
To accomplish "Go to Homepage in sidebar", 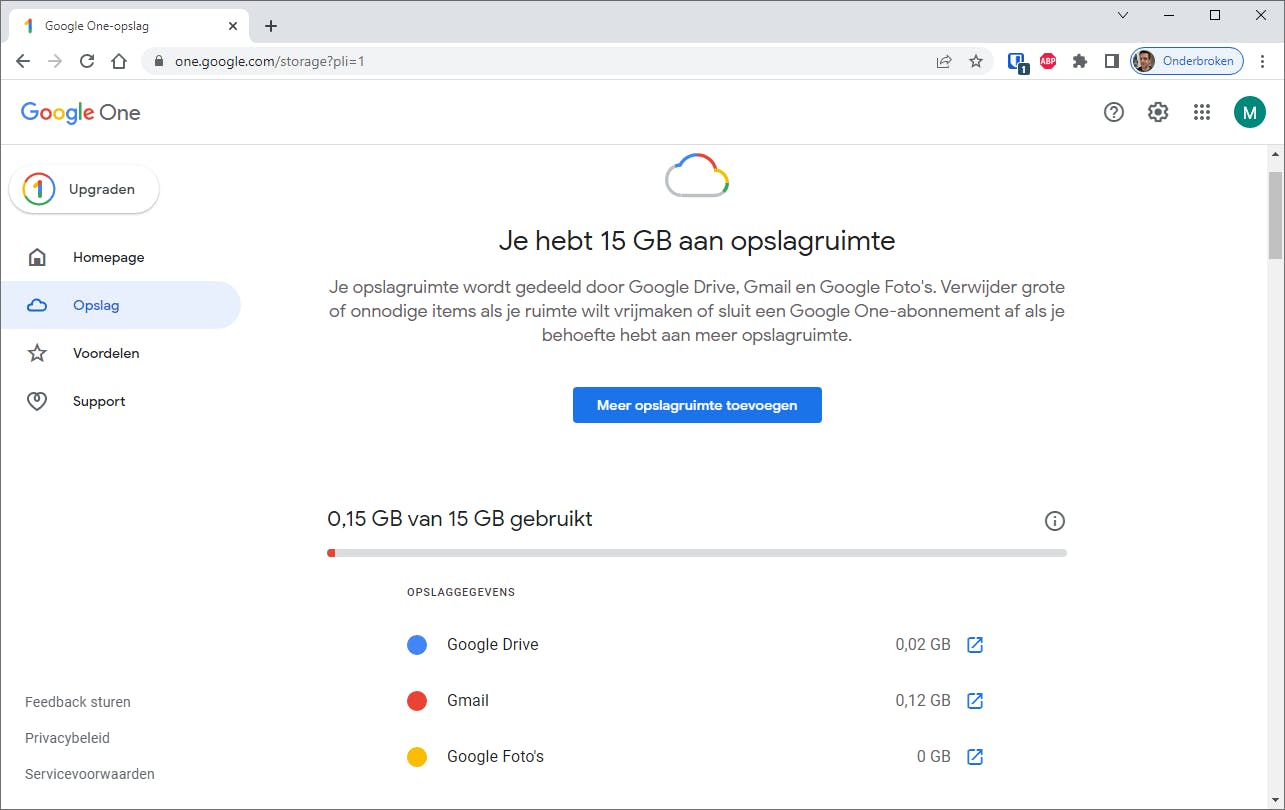I will tap(108, 257).
